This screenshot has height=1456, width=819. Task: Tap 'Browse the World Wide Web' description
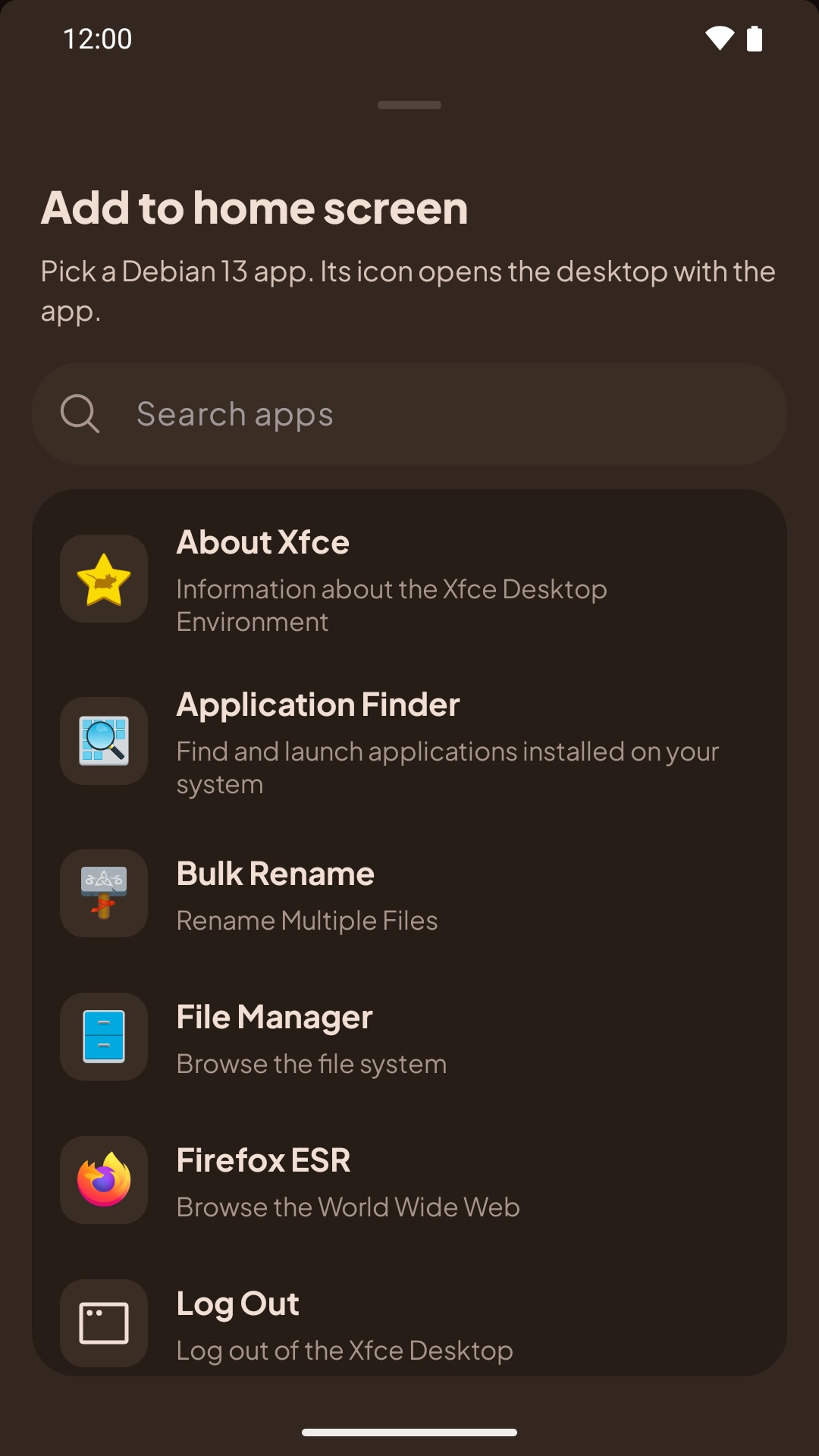click(x=348, y=1207)
